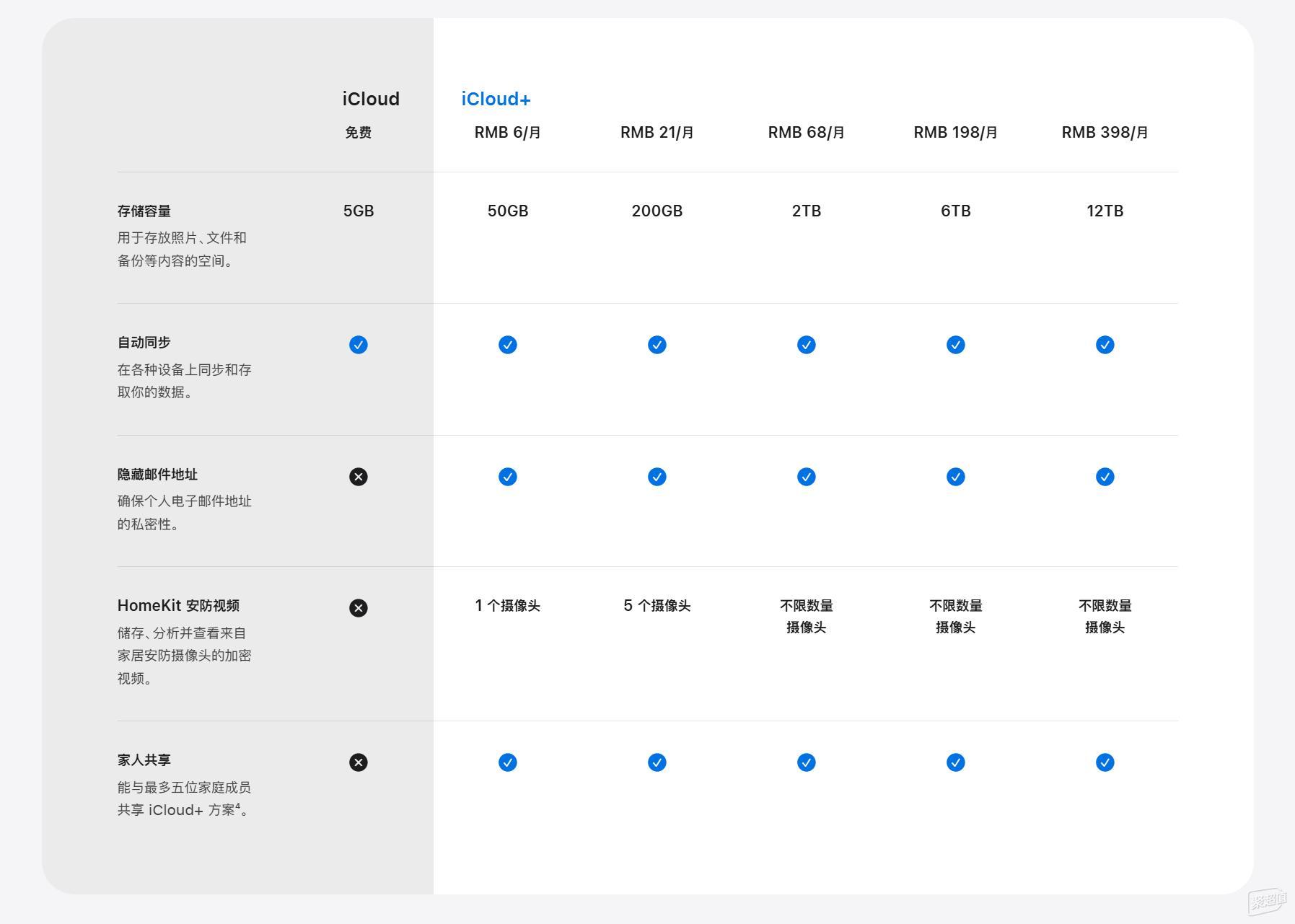The width and height of the screenshot is (1295, 924).
Task: Click the HomeKit 安防视频 X icon in the free column
Action: (x=359, y=608)
